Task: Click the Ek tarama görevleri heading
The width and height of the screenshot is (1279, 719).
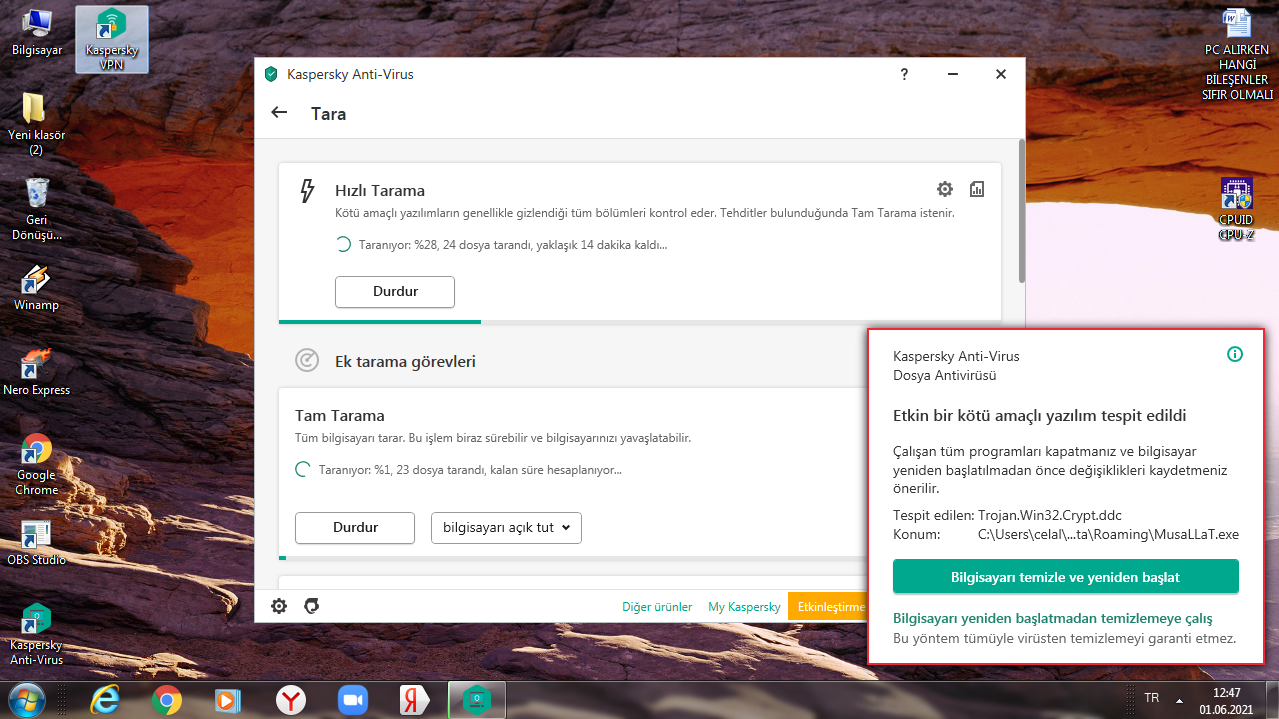Action: pyautogui.click(x=405, y=361)
